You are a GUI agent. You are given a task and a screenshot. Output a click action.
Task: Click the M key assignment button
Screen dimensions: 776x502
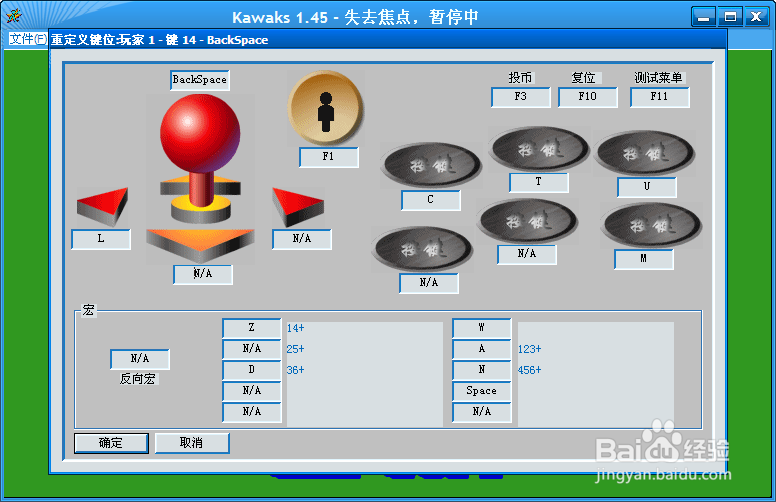644,259
